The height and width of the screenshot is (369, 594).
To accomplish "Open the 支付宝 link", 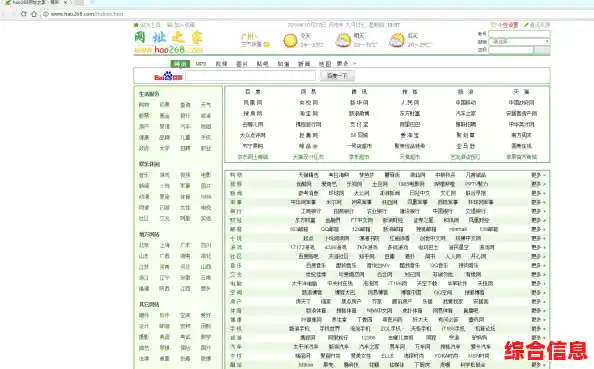I will click(x=359, y=124).
